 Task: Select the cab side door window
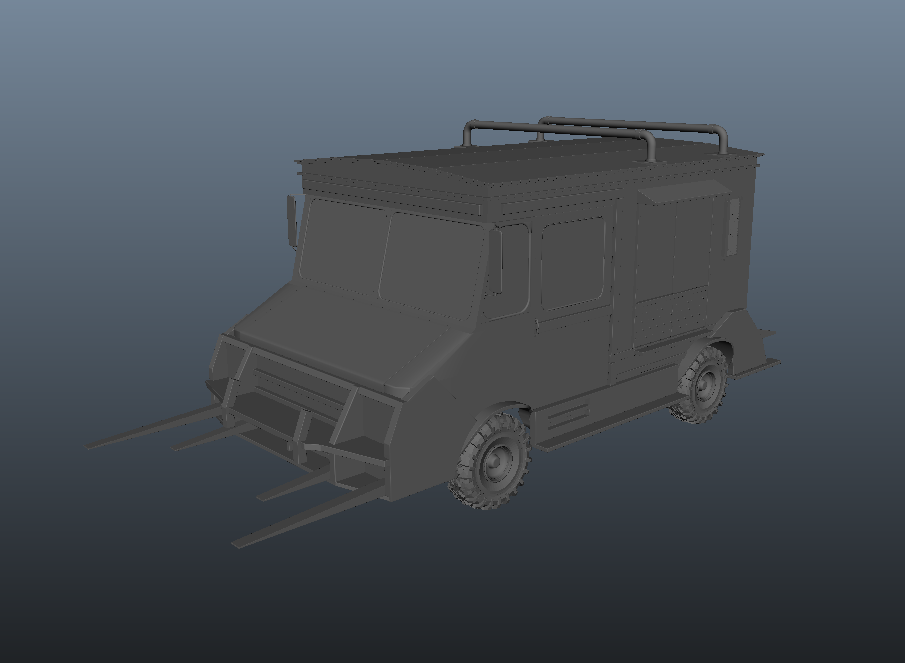pyautogui.click(x=573, y=264)
